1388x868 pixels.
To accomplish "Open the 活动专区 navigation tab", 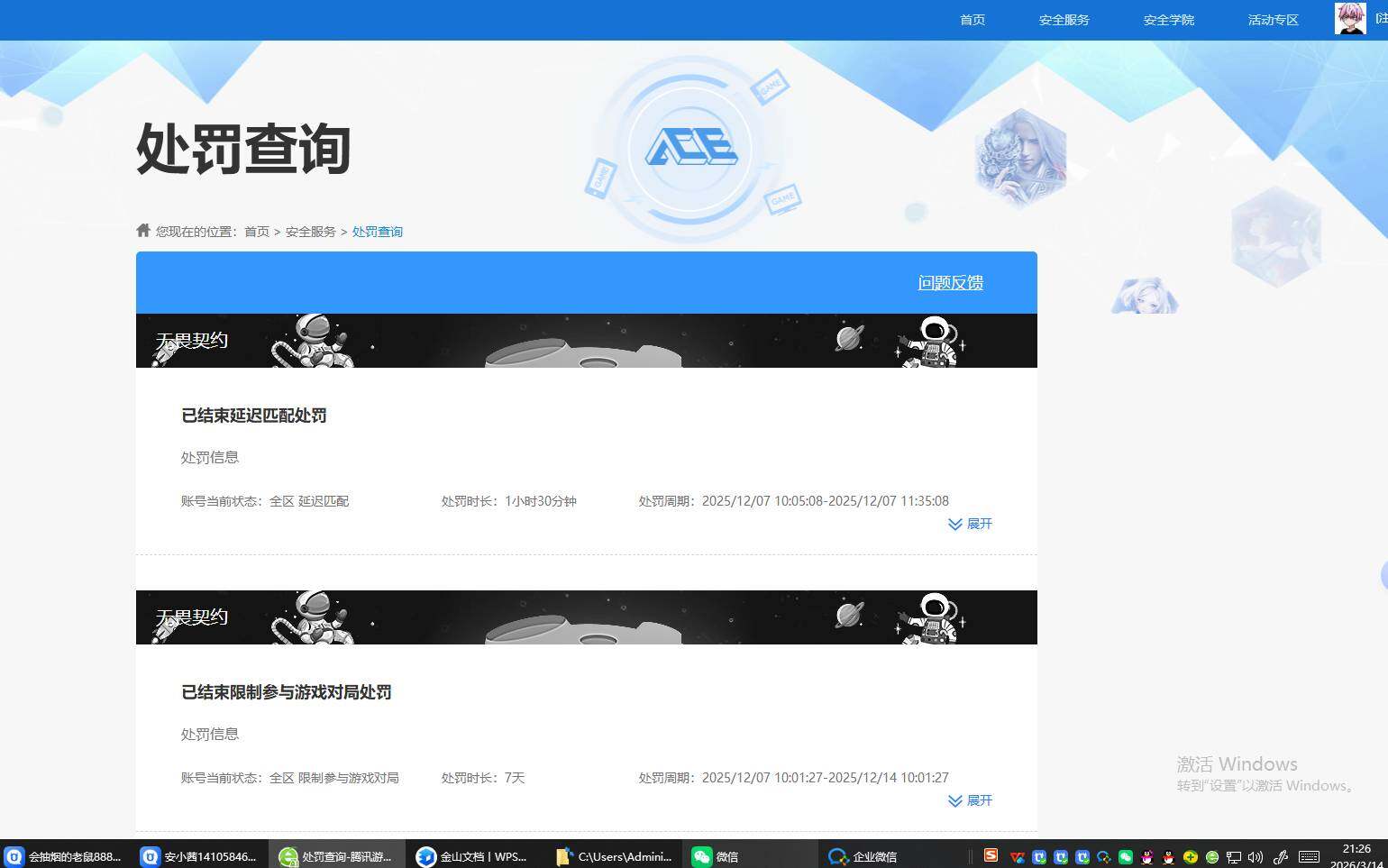I will 1273,19.
